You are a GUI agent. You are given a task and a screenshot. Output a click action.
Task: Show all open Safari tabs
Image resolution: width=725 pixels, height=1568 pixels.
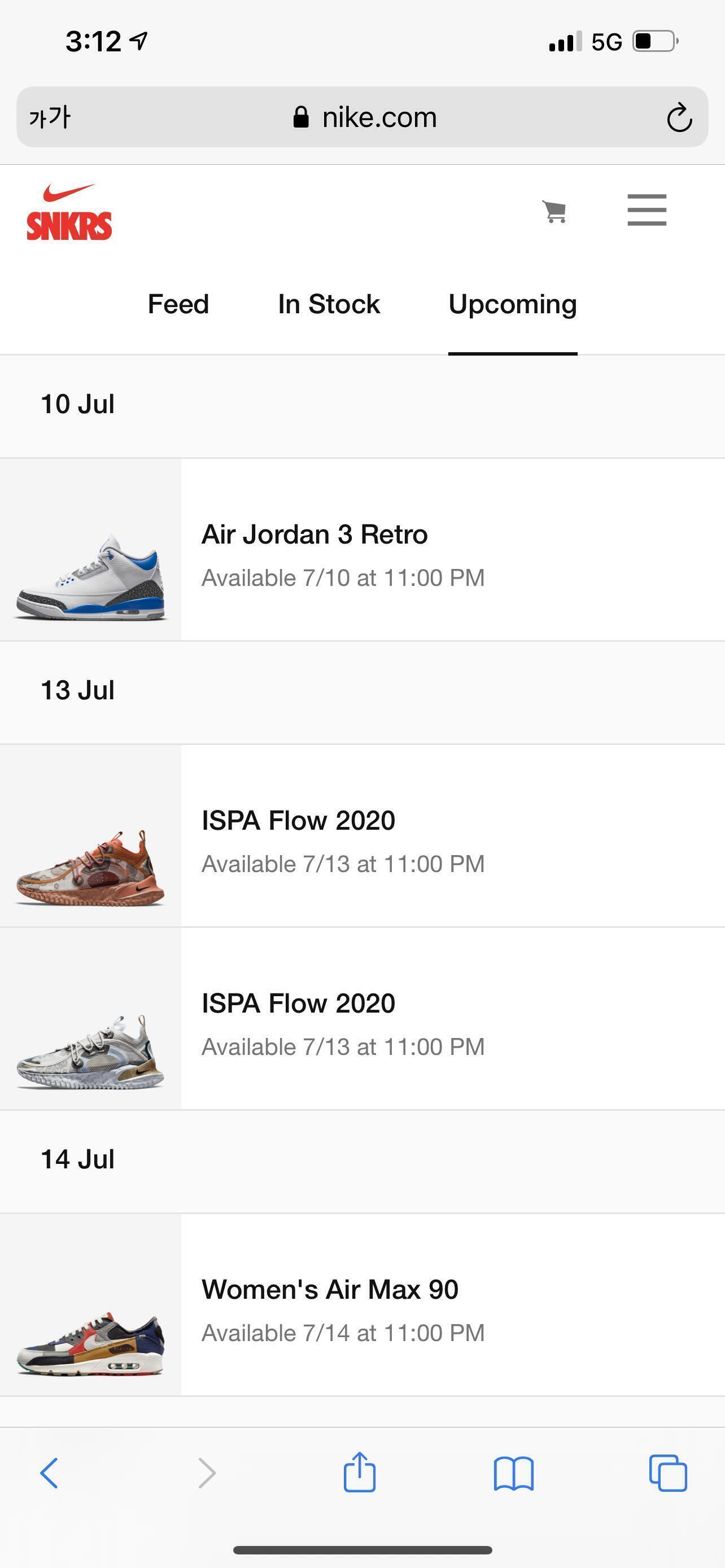(x=668, y=1473)
